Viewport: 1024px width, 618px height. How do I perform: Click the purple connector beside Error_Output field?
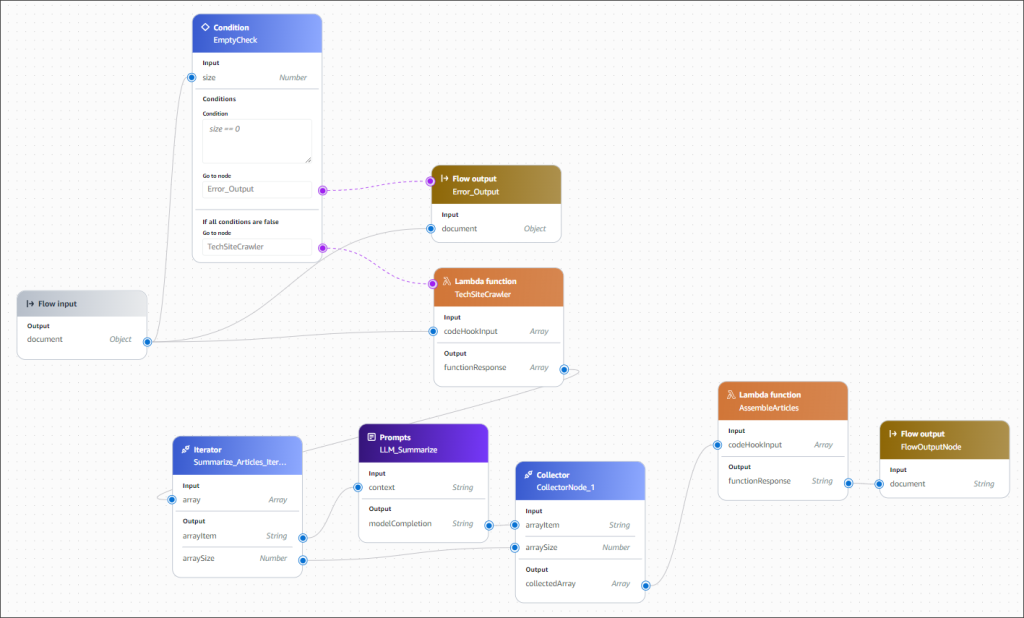[x=323, y=190]
